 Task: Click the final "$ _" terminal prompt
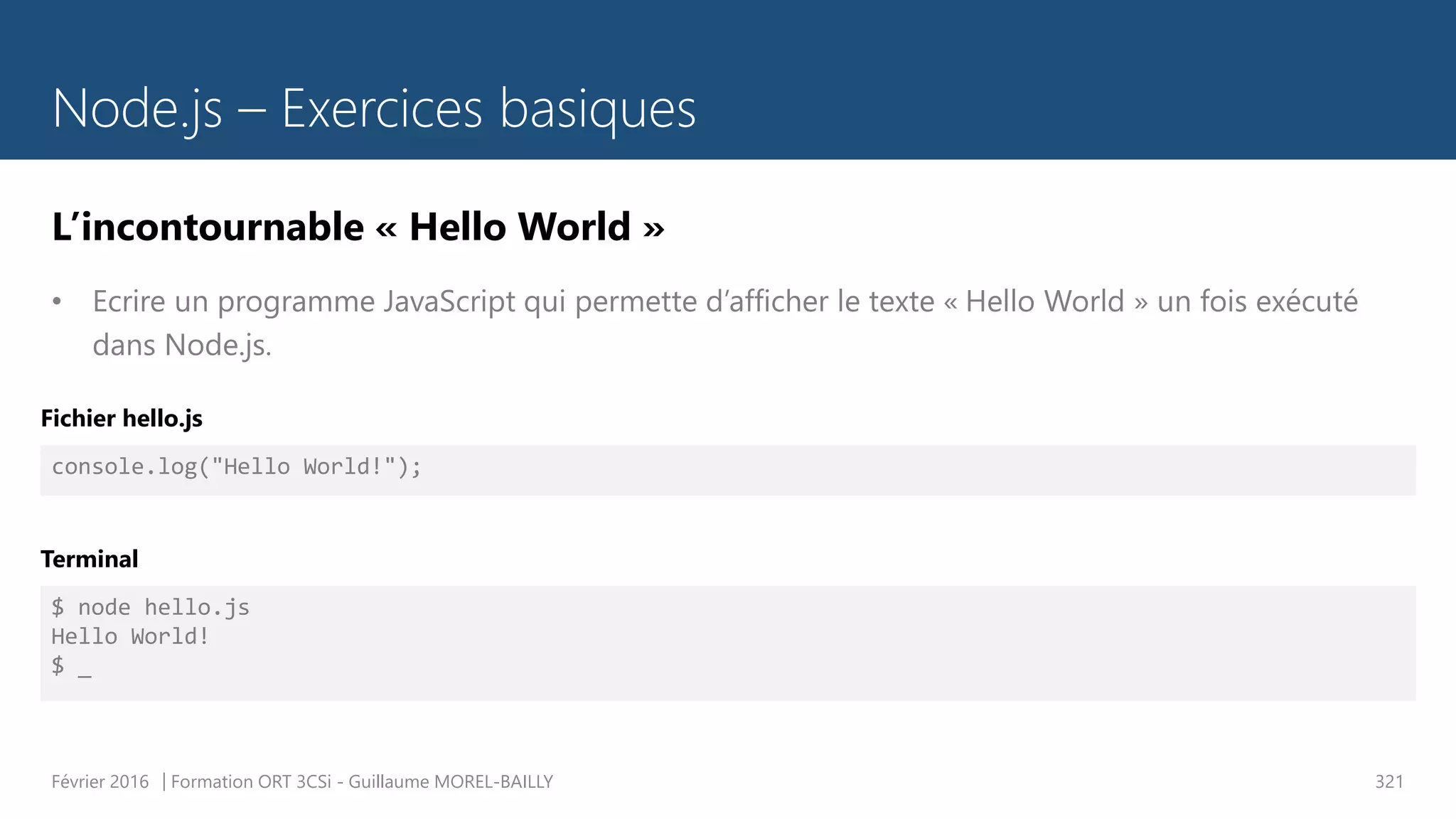pyautogui.click(x=71, y=666)
